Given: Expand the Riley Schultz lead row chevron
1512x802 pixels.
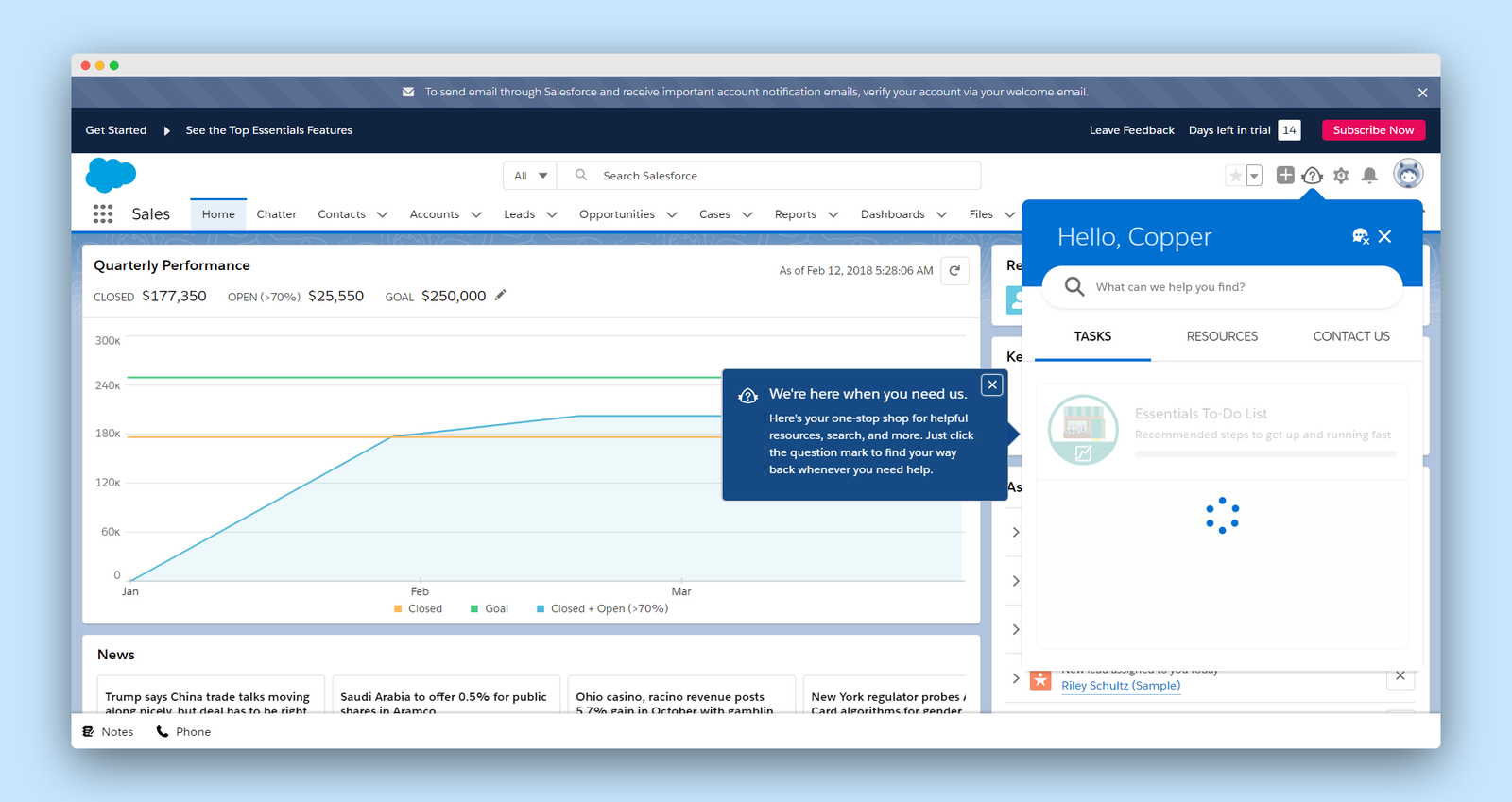Looking at the screenshot, I should 1016,678.
